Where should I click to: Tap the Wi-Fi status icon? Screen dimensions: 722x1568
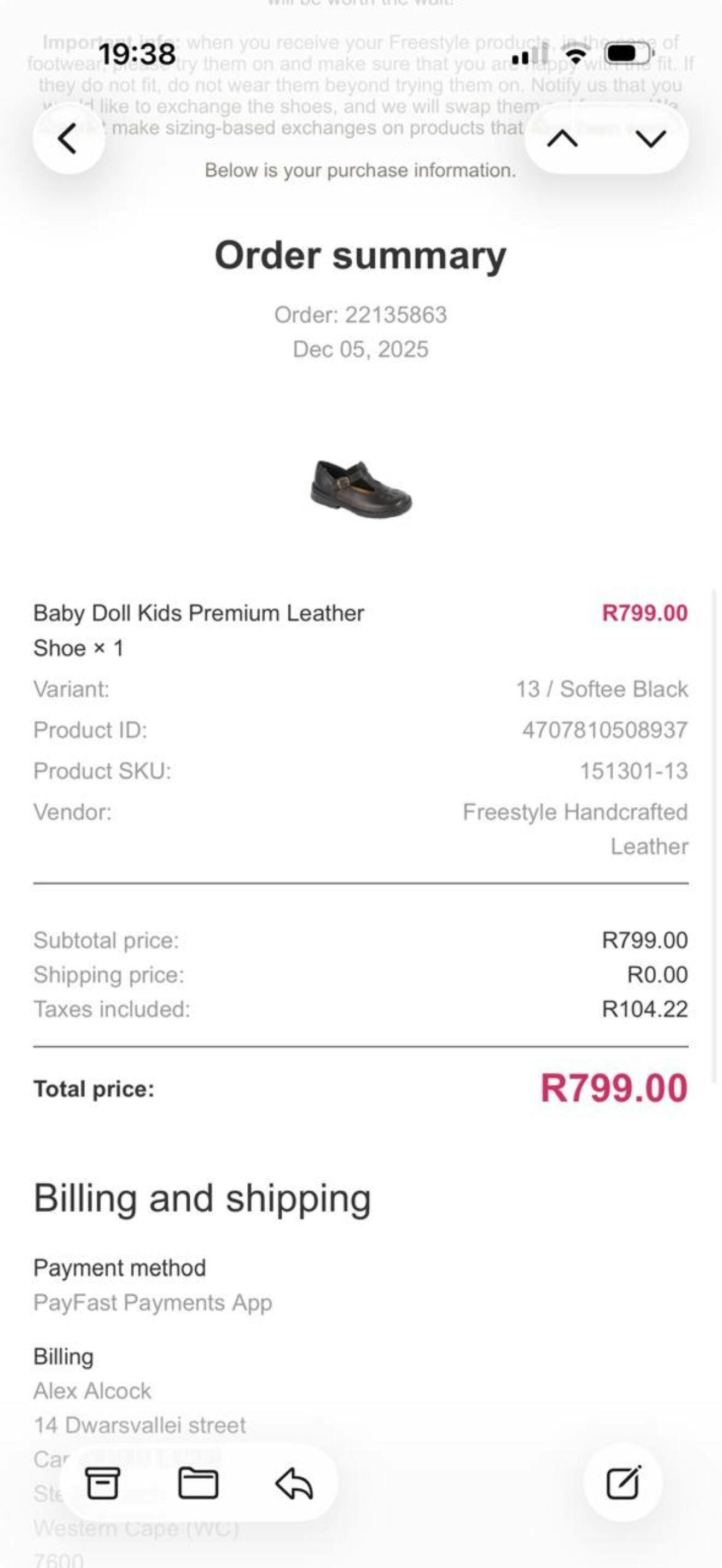pyautogui.click(x=575, y=55)
